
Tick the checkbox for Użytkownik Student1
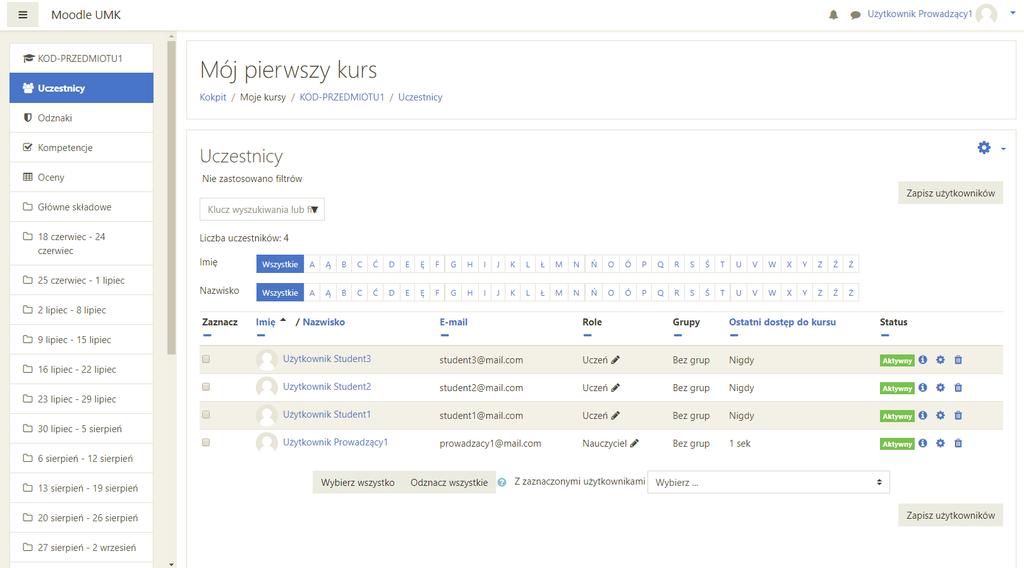click(206, 415)
